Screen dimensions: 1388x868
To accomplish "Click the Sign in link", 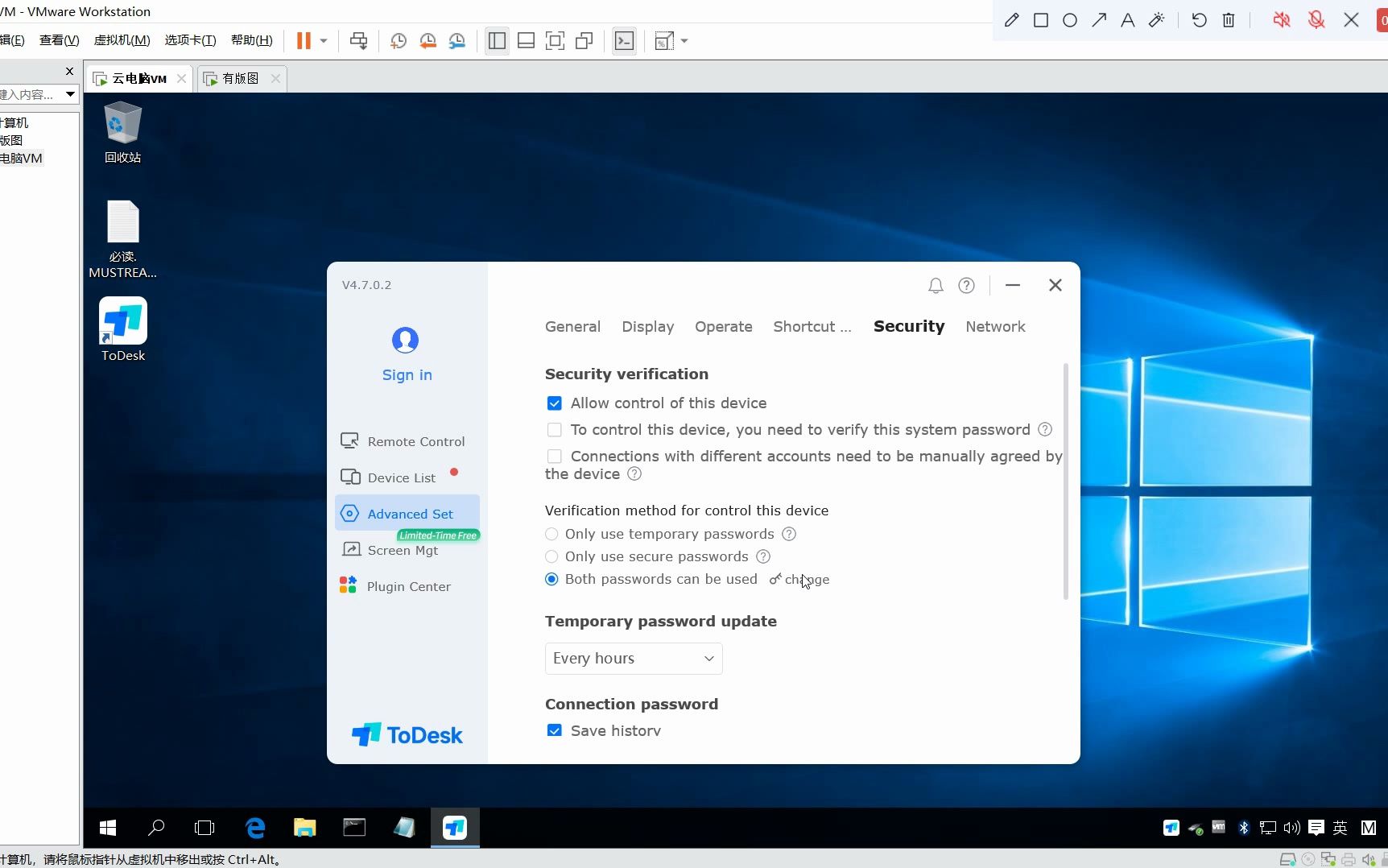I will tap(407, 375).
